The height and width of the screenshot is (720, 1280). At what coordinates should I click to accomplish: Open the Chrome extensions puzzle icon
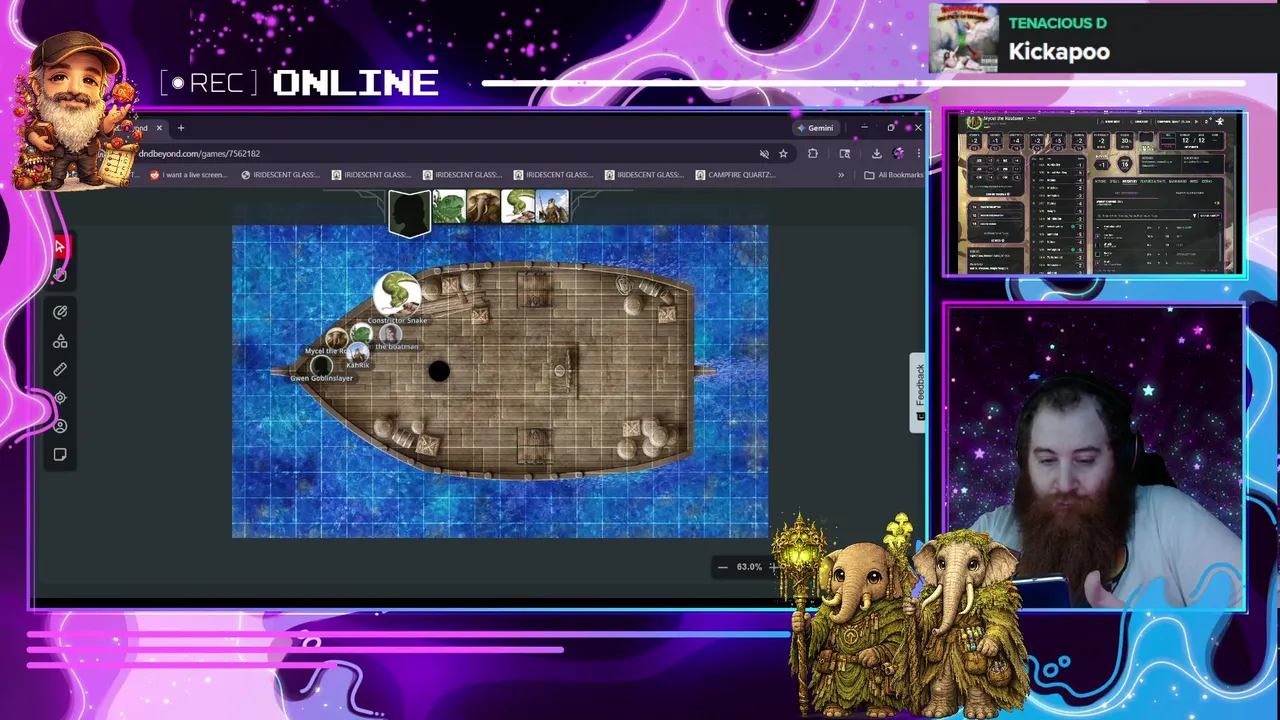click(x=812, y=154)
